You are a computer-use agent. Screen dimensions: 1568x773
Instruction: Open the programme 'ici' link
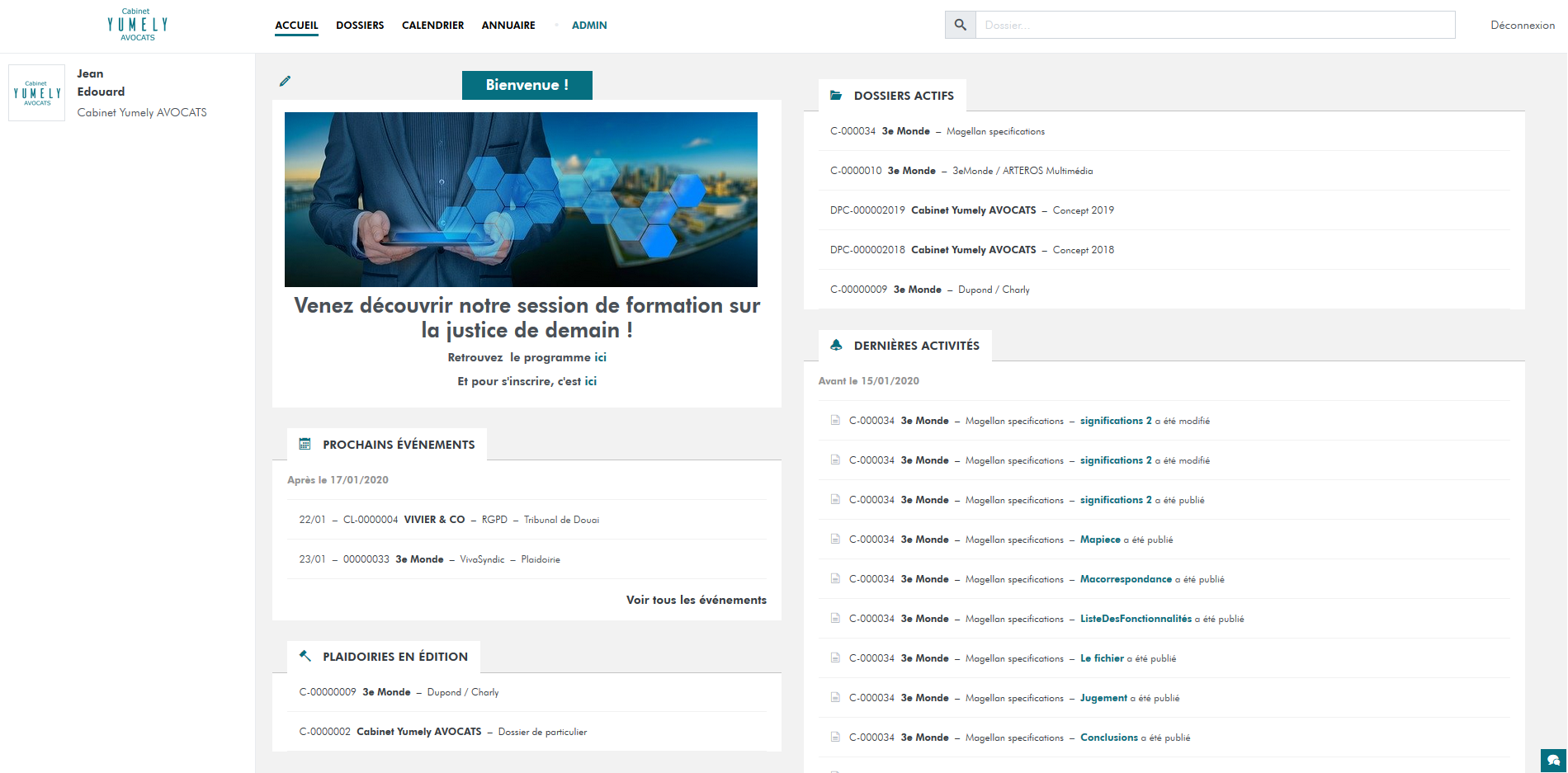601,357
